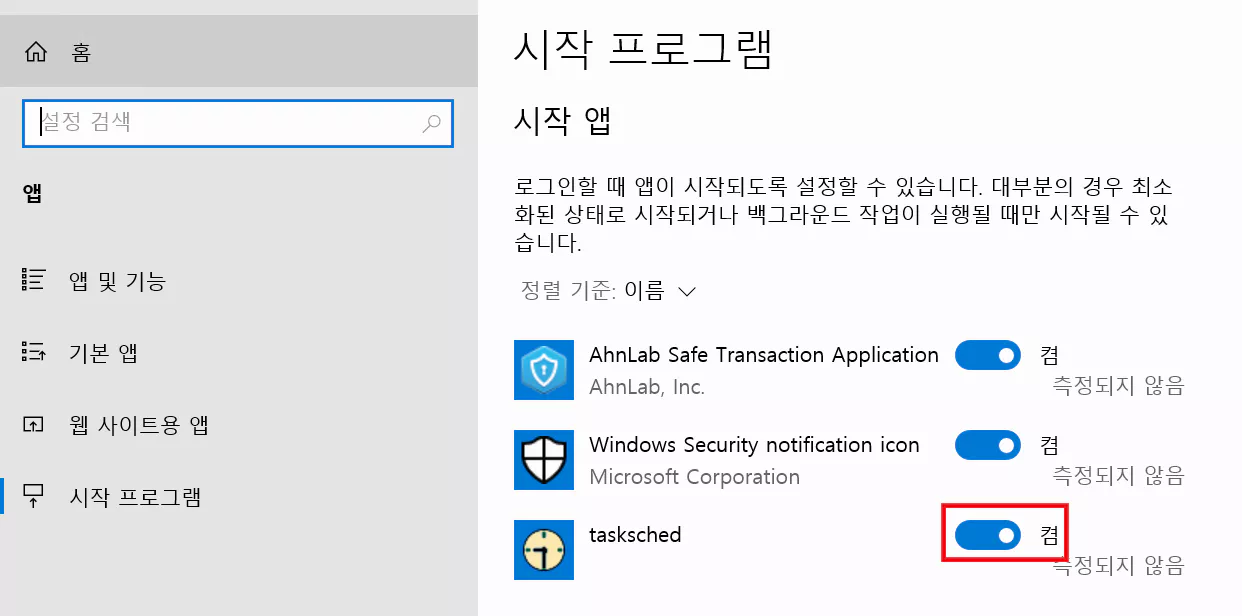Screen dimensions: 1242x616
Task: Click the 웹 사이트용 앱 icon
Action: click(x=33, y=424)
